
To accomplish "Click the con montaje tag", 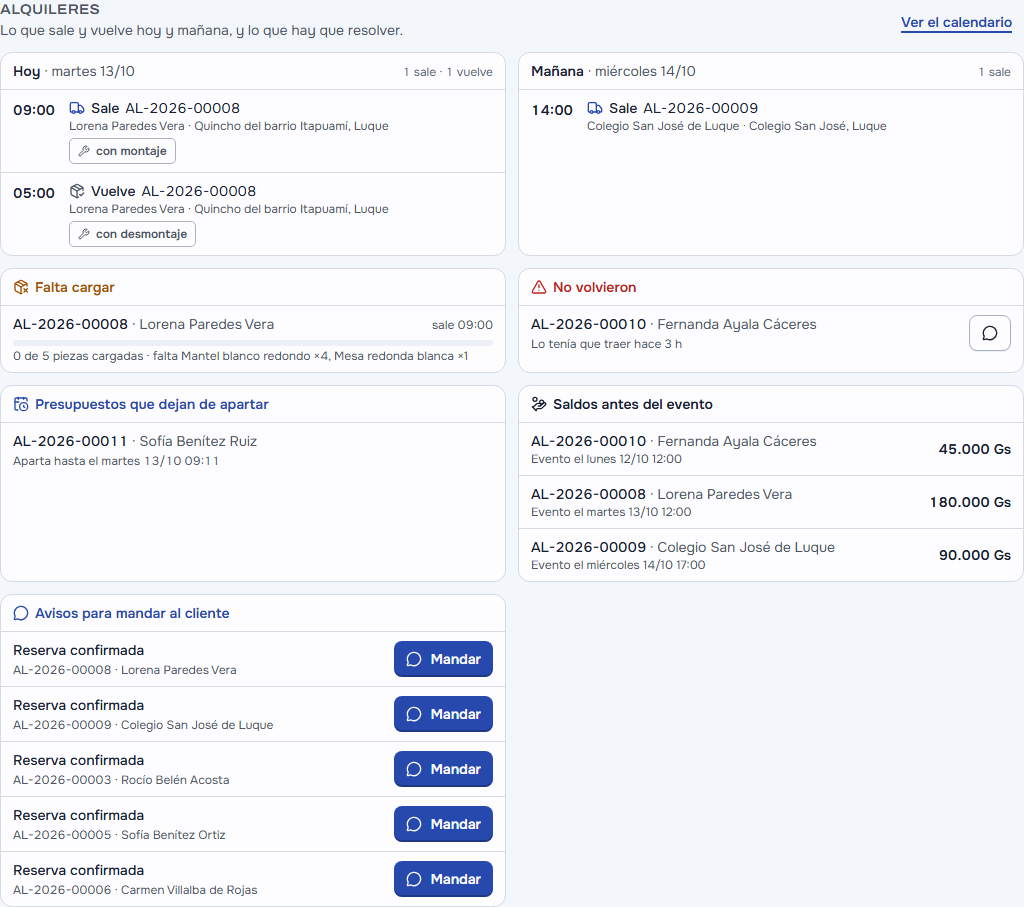I will click(x=122, y=151).
